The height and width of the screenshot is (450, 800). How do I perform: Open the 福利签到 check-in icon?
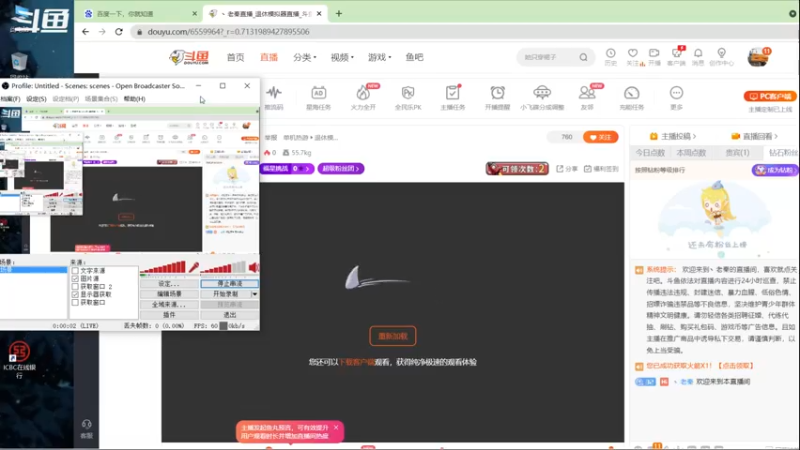[x=601, y=169]
